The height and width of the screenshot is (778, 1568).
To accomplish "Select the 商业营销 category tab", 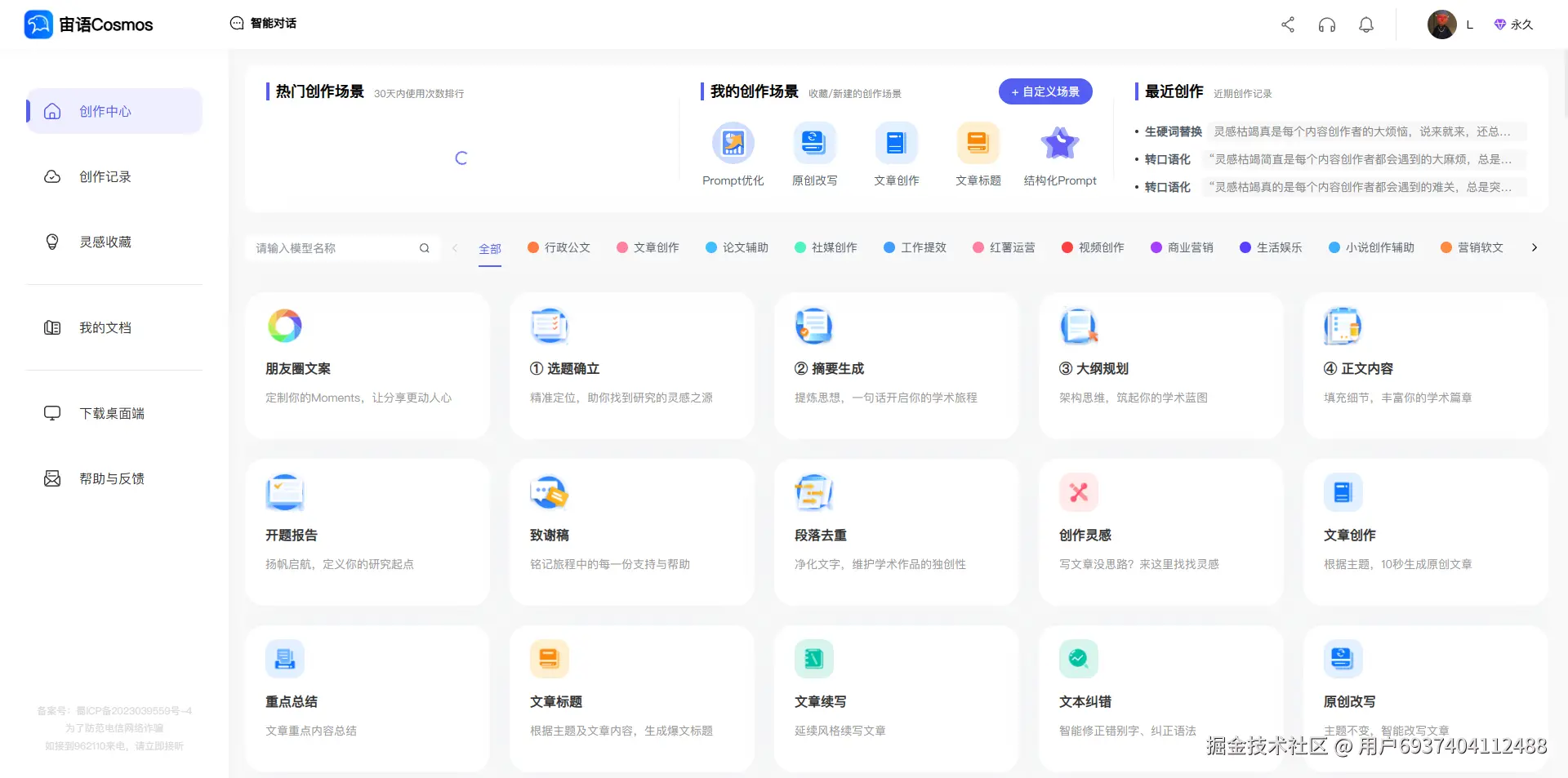I will 1183,247.
